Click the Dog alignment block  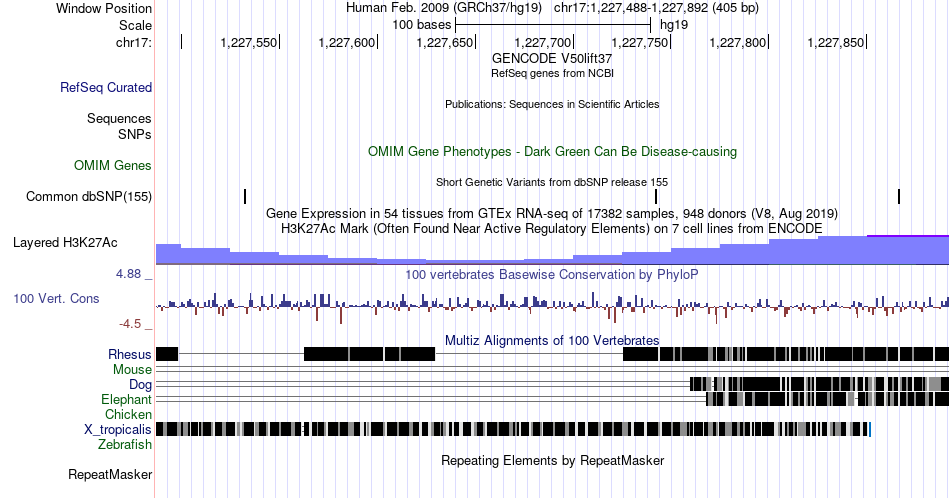819,384
